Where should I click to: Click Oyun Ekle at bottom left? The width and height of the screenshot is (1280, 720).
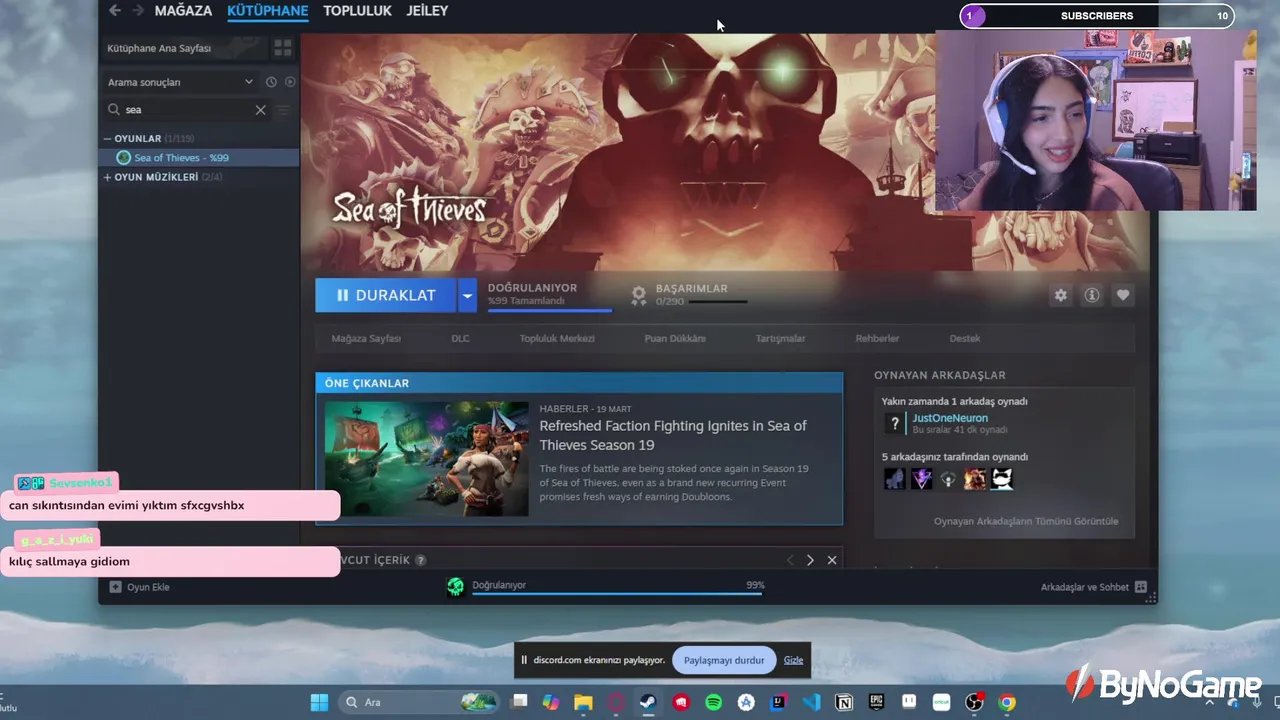pyautogui.click(x=140, y=587)
